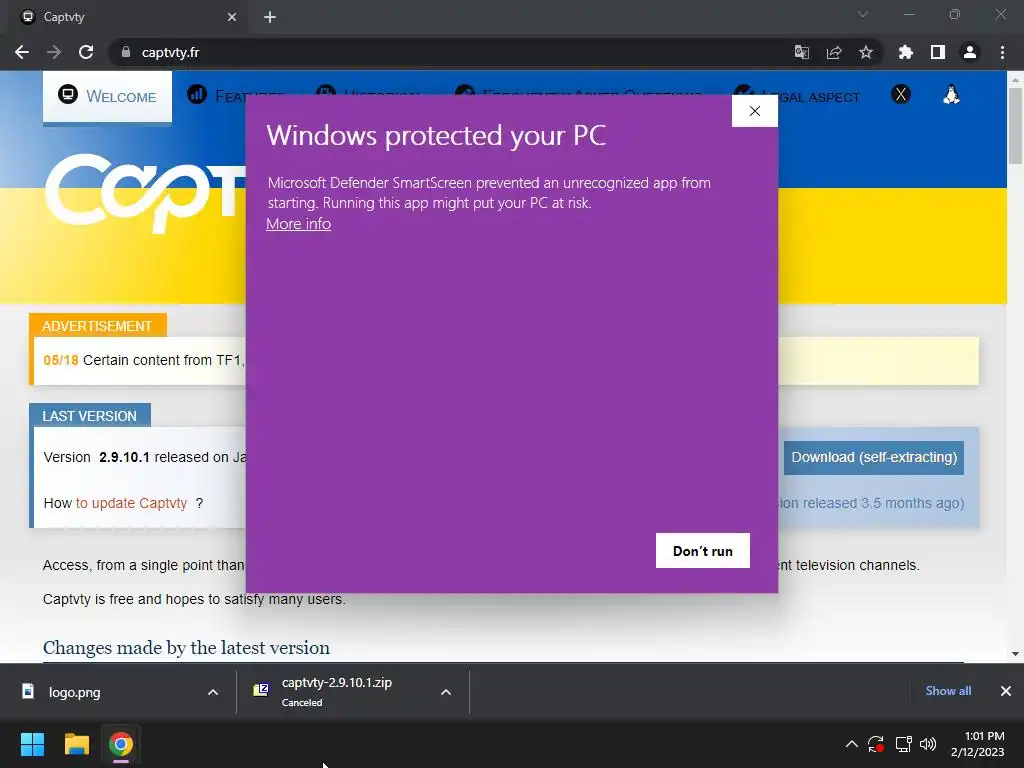Click the More info link

298,224
